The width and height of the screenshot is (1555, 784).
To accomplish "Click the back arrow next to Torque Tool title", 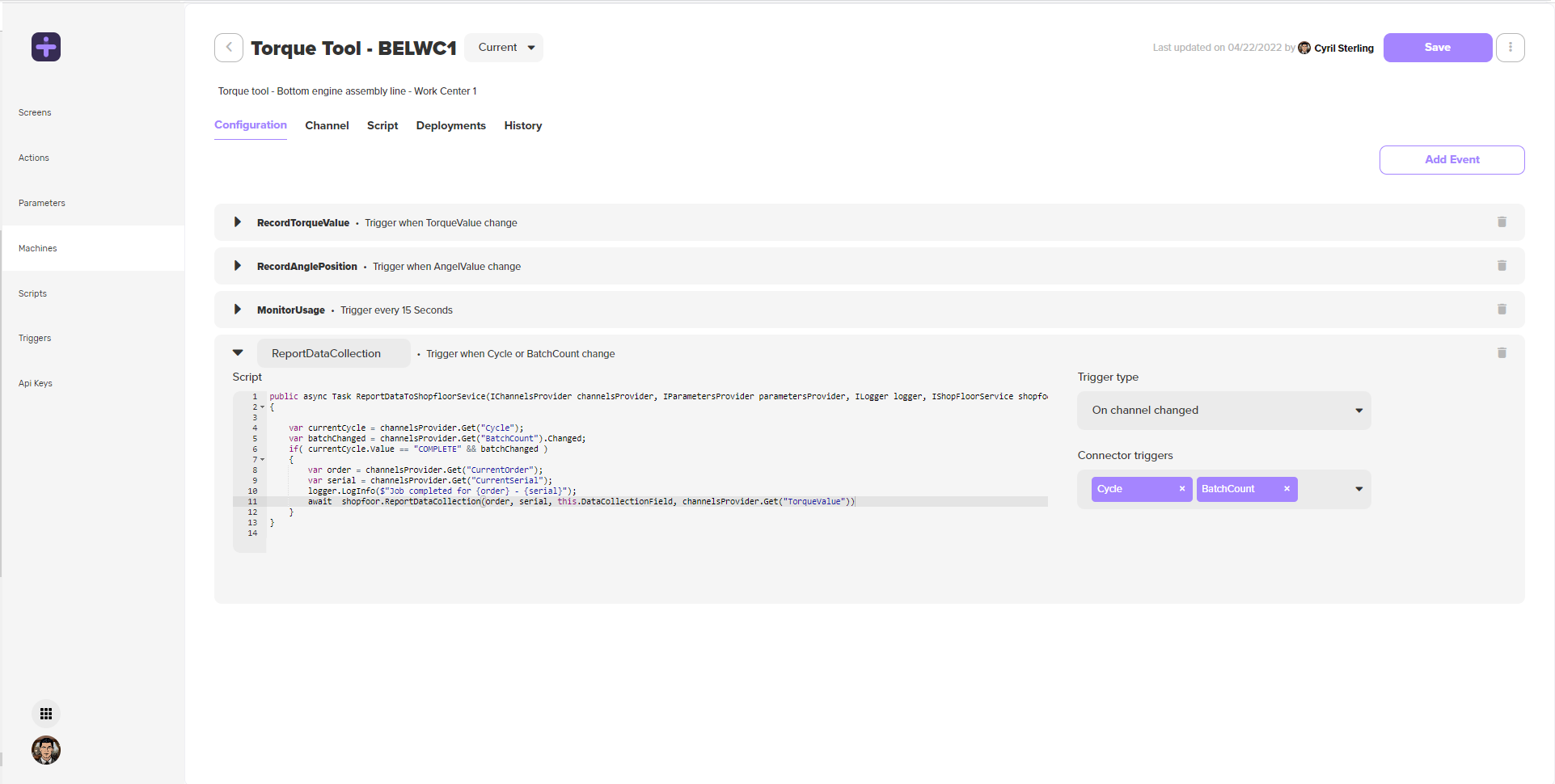I will (x=229, y=47).
